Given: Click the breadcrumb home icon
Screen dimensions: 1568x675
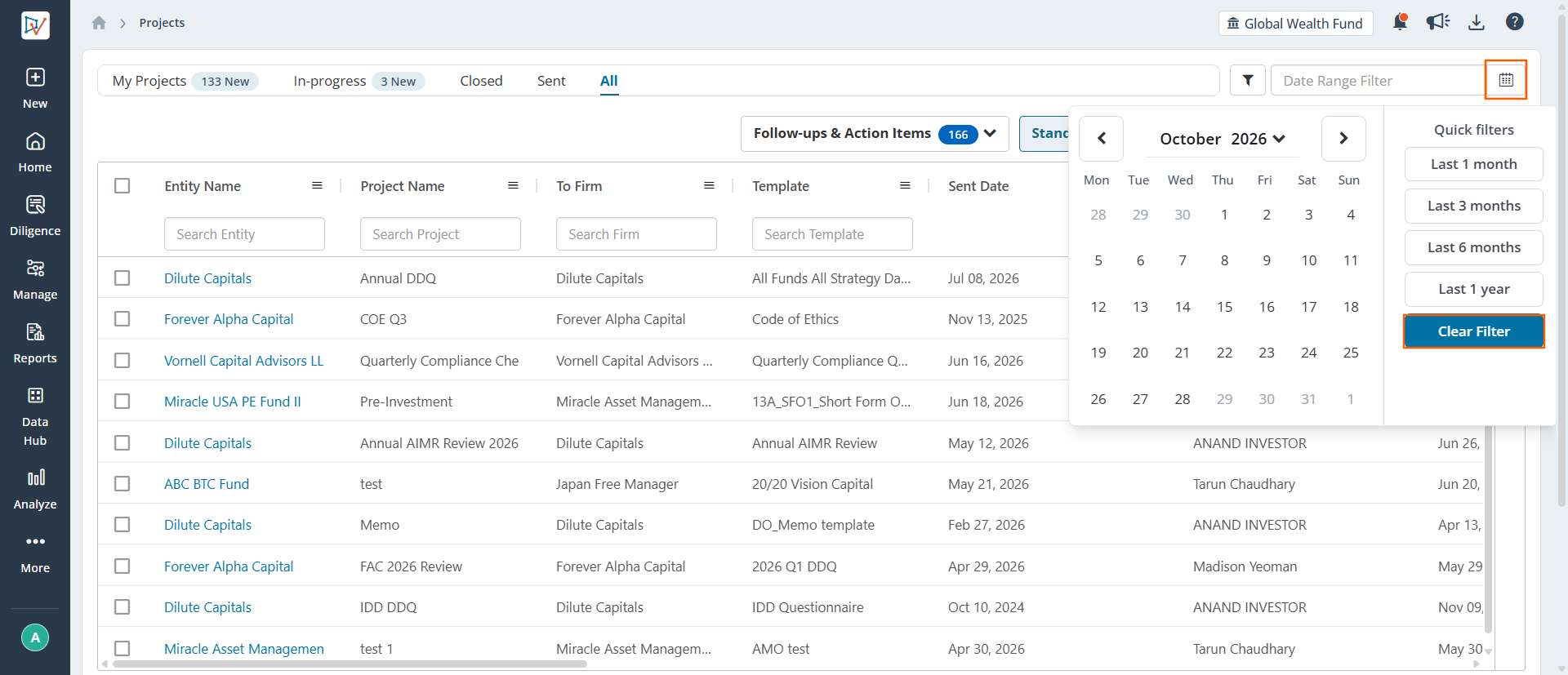Looking at the screenshot, I should [x=99, y=23].
